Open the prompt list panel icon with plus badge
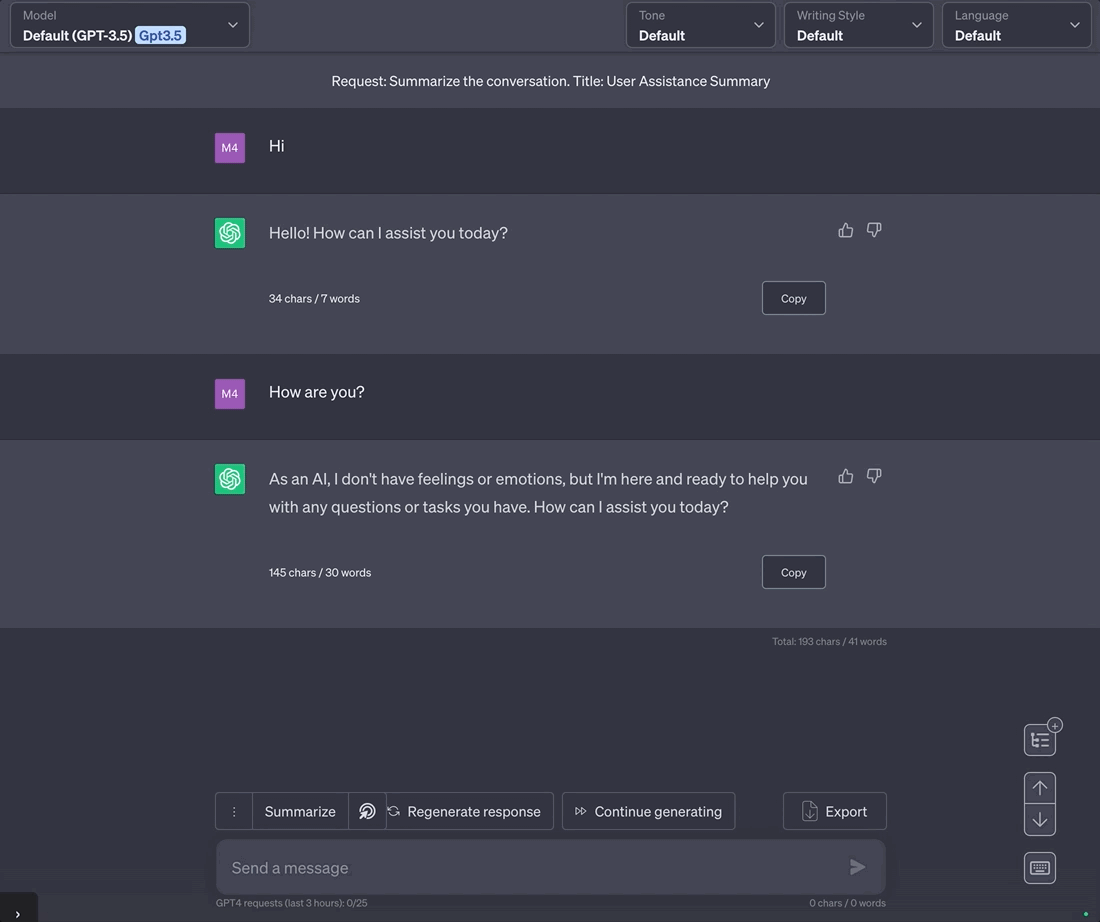The height and width of the screenshot is (922, 1100). (x=1040, y=740)
